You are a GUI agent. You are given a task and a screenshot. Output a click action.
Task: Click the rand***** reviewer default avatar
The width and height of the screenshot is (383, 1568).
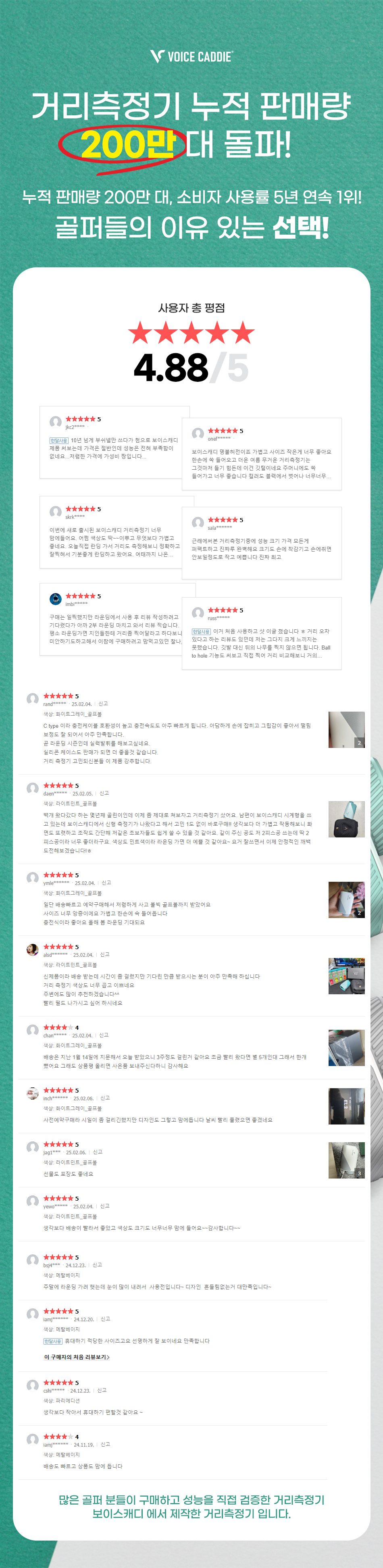click(x=33, y=699)
